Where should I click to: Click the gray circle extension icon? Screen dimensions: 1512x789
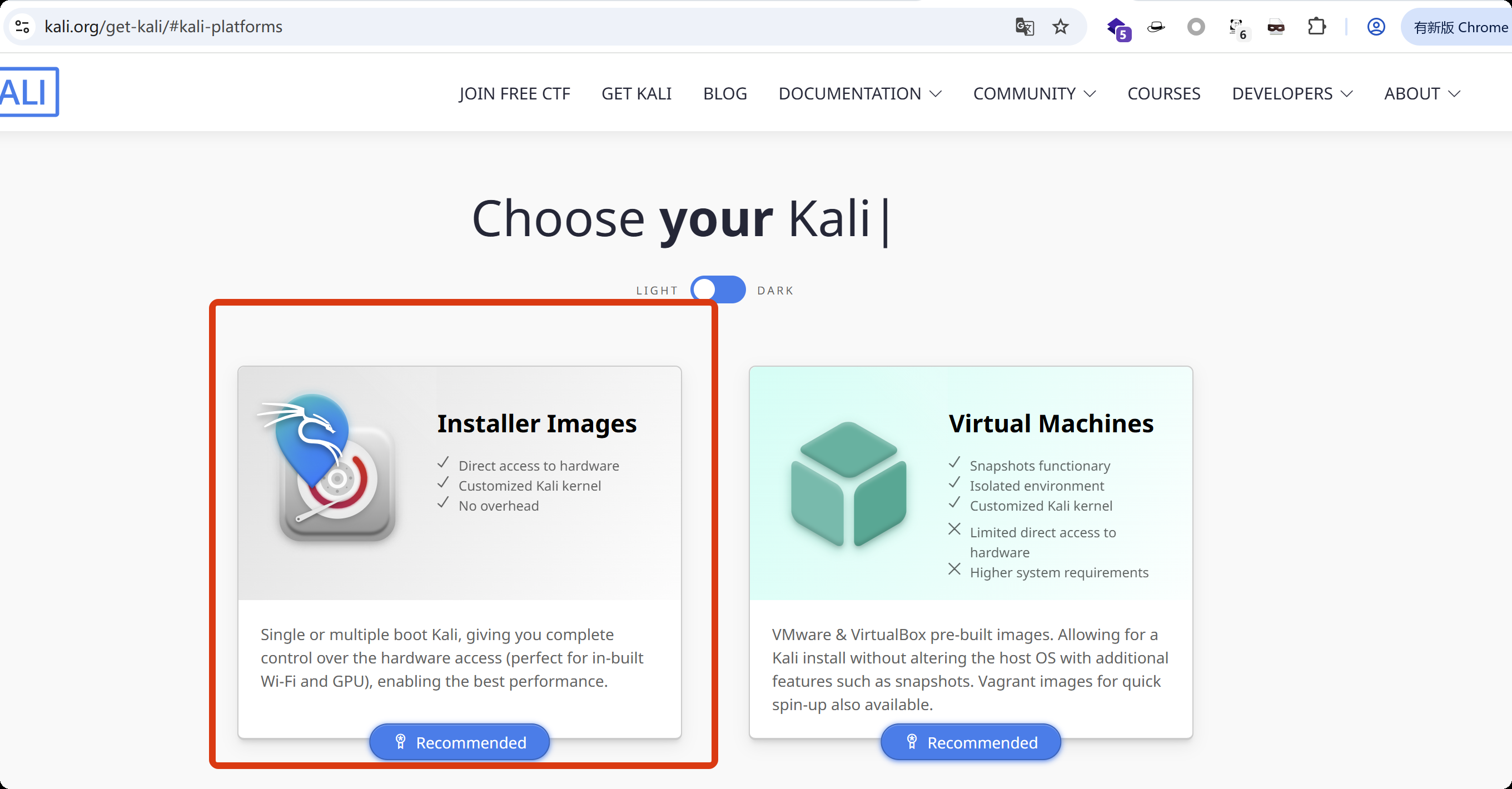(1196, 27)
